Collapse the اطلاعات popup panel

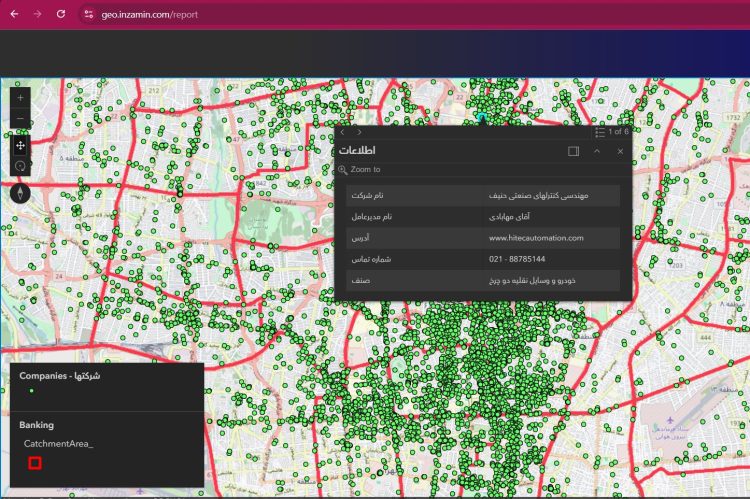pyautogui.click(x=597, y=151)
